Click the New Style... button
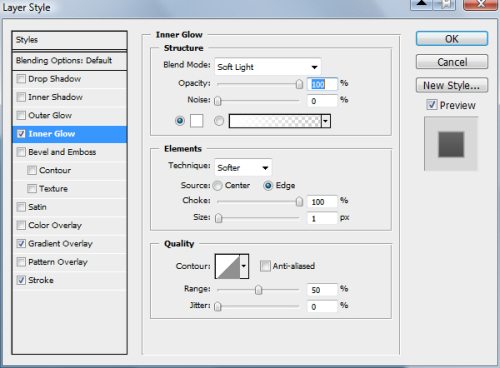 (452, 85)
